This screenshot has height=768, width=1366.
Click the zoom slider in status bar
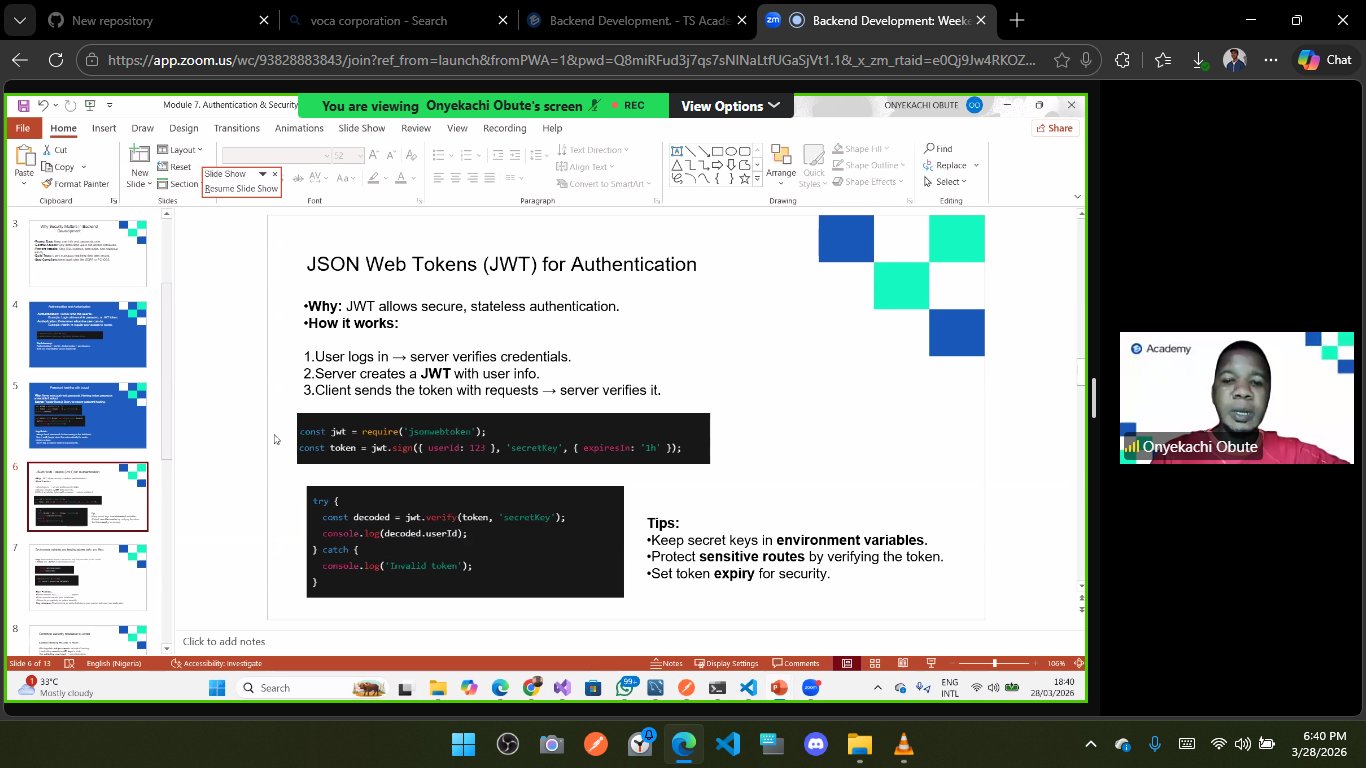tap(994, 663)
